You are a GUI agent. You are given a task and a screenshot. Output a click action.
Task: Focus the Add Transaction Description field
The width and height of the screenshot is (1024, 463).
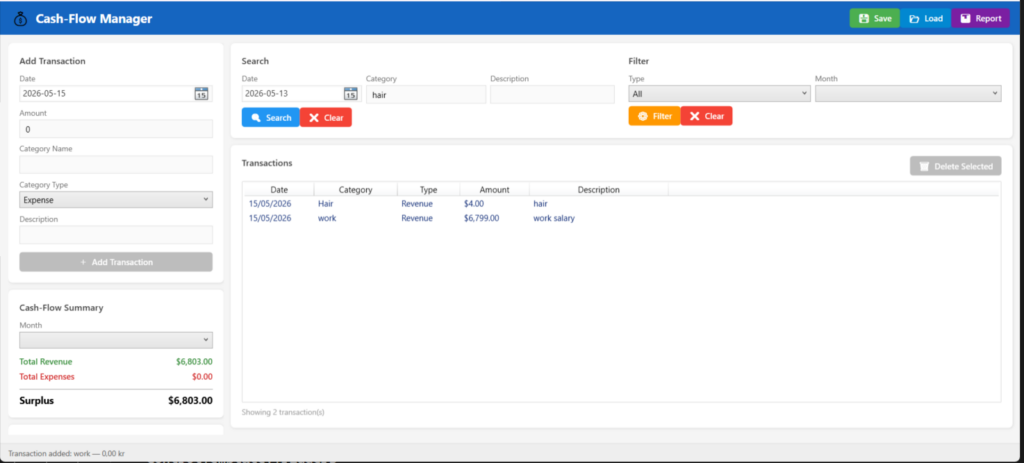pyautogui.click(x=116, y=235)
